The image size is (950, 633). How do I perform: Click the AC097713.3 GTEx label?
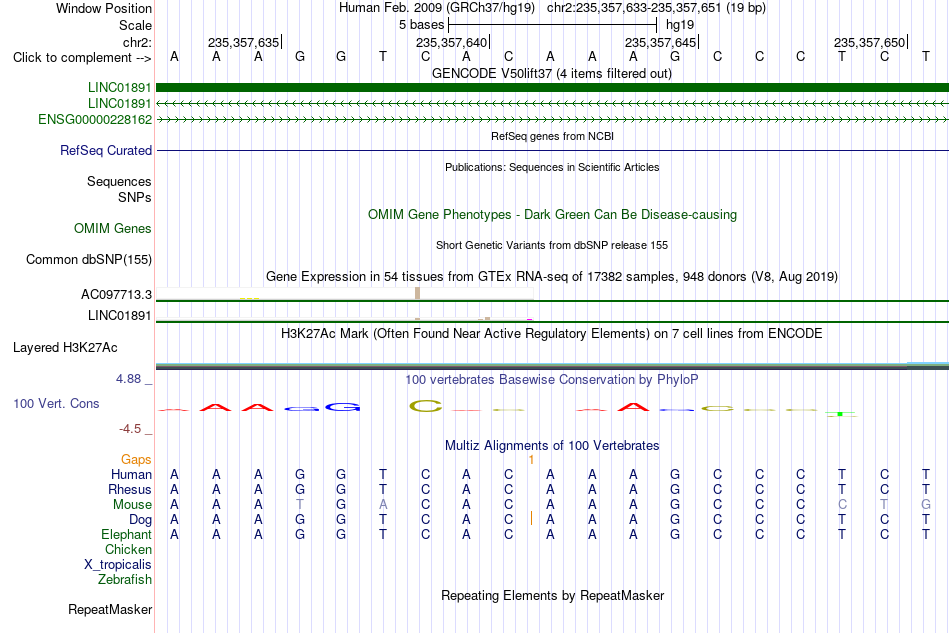(x=116, y=295)
